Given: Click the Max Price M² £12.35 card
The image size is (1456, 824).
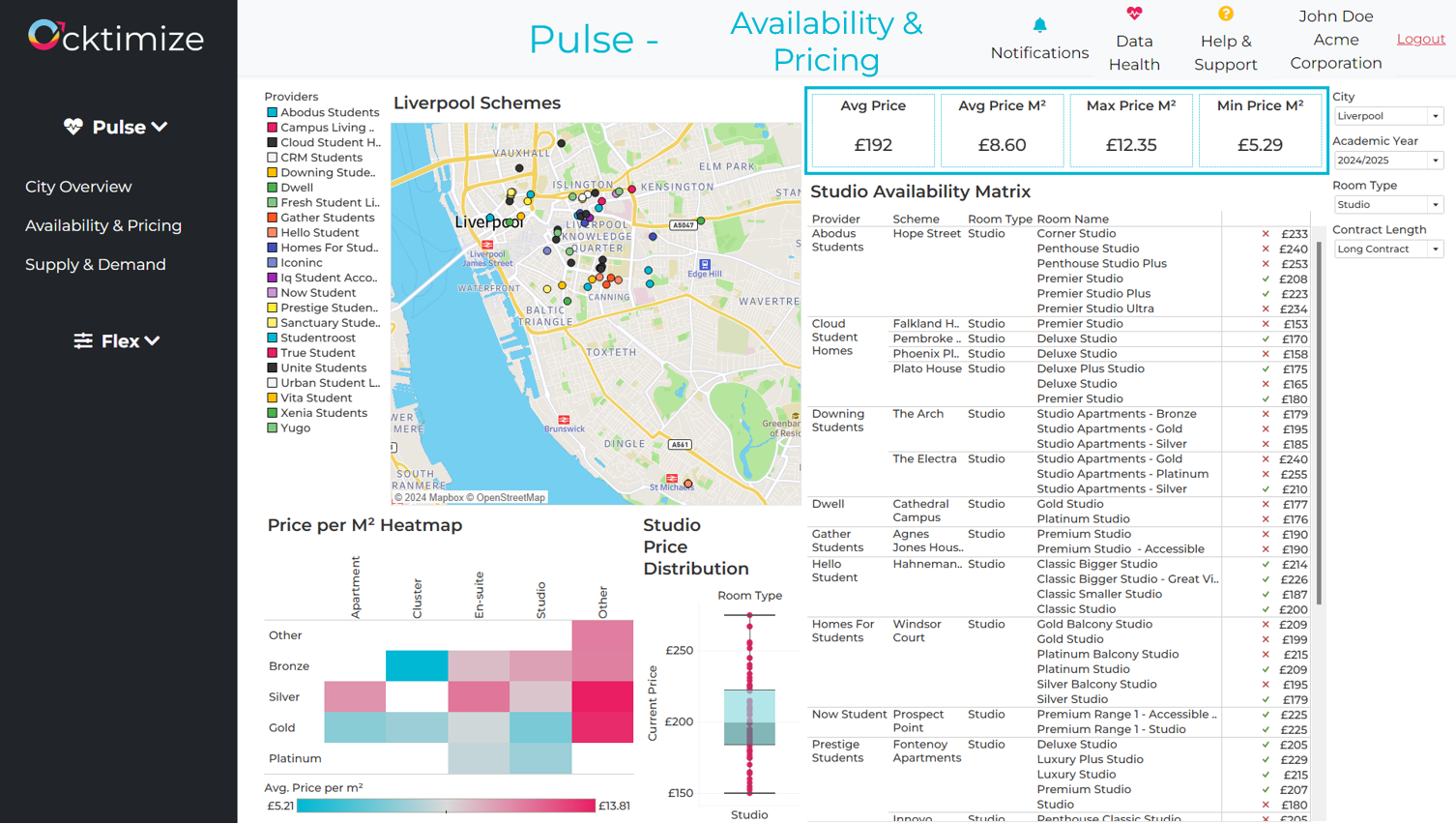Looking at the screenshot, I should pos(1131,129).
